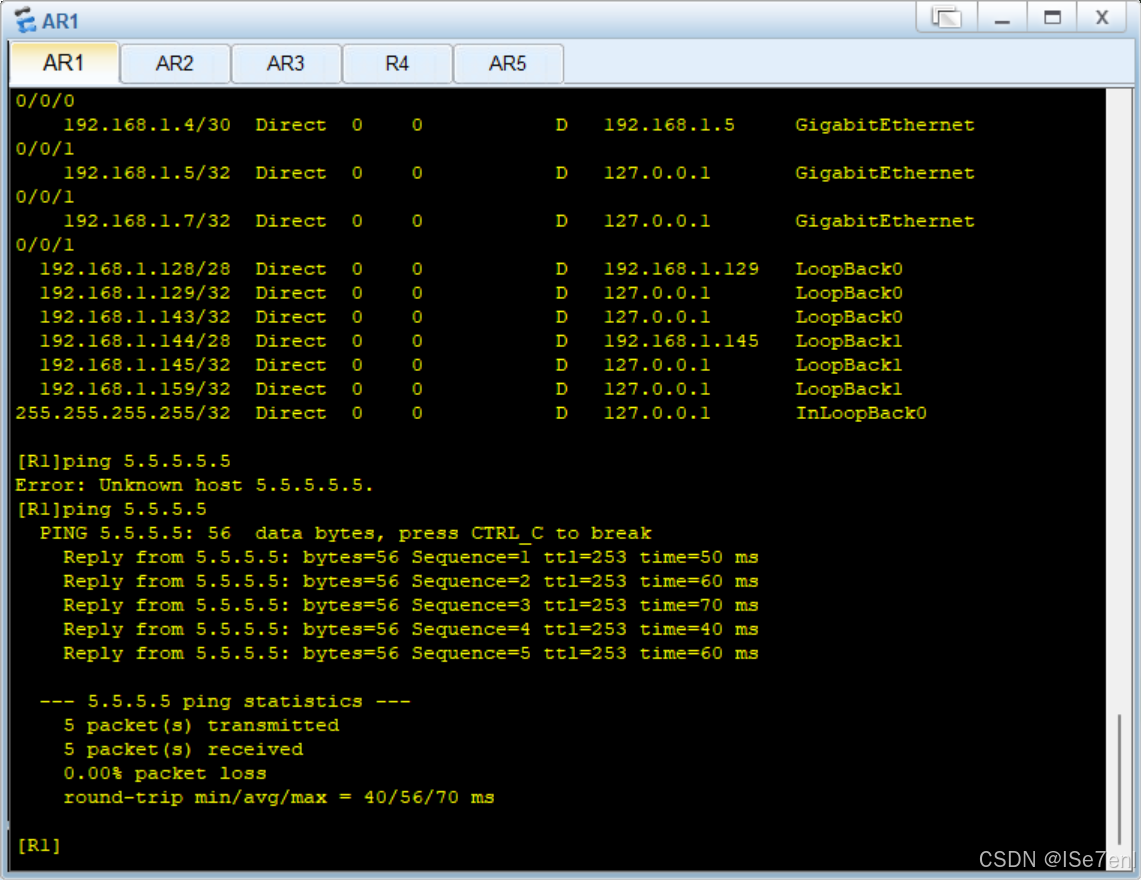Click LoopBack0 on the 192.168.1.128/28 row
This screenshot has width=1141, height=880.
click(848, 269)
